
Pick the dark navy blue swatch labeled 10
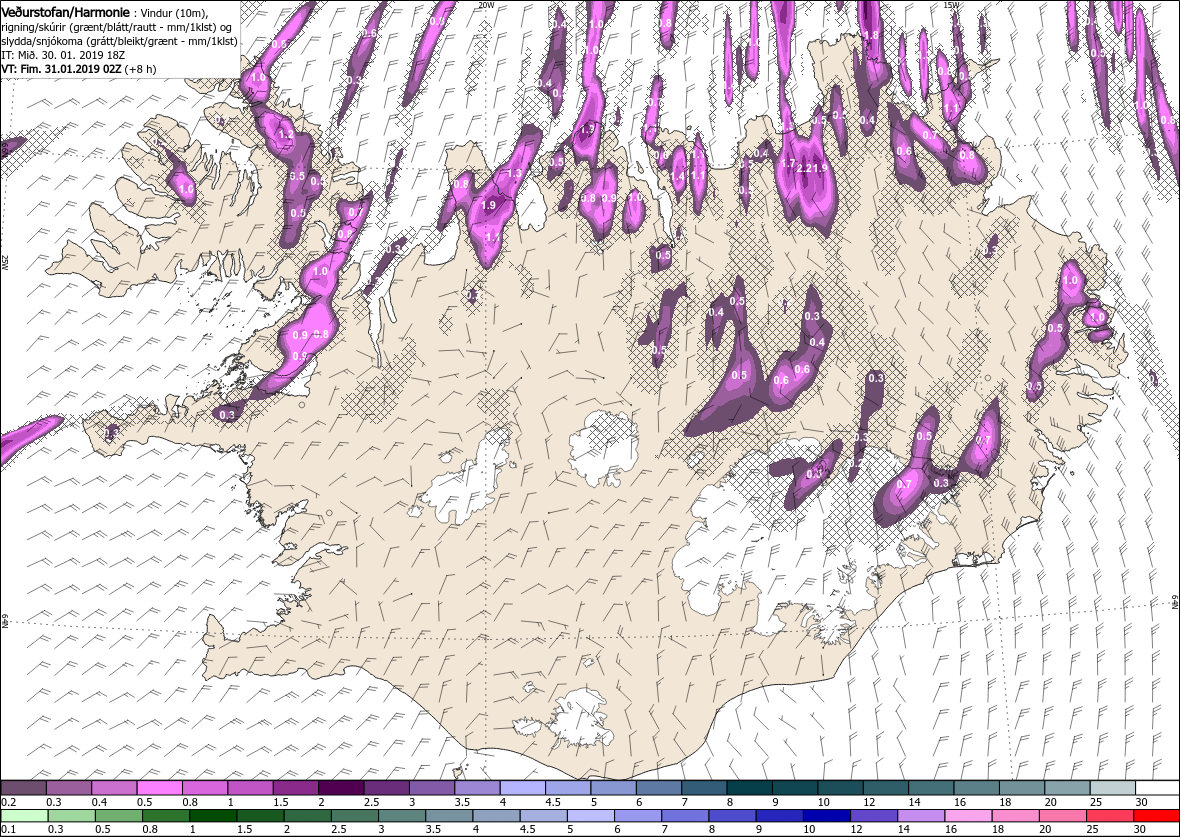826,816
